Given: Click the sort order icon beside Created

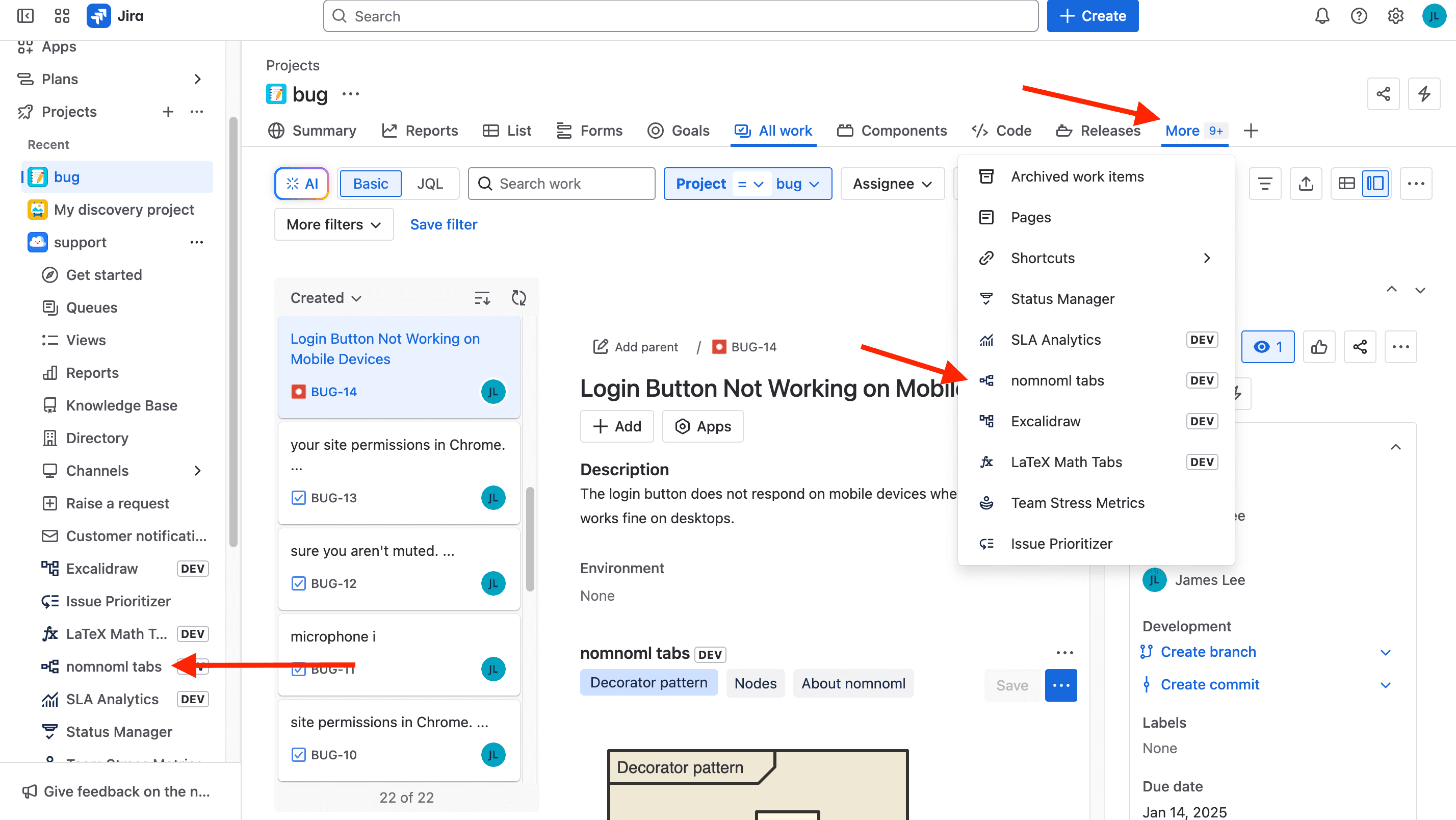Looking at the screenshot, I should [x=482, y=298].
